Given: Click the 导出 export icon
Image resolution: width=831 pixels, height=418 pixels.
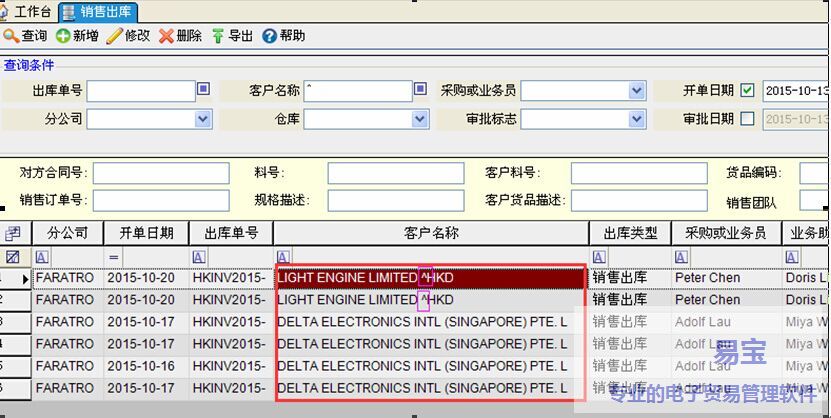Looking at the screenshot, I should point(218,36).
